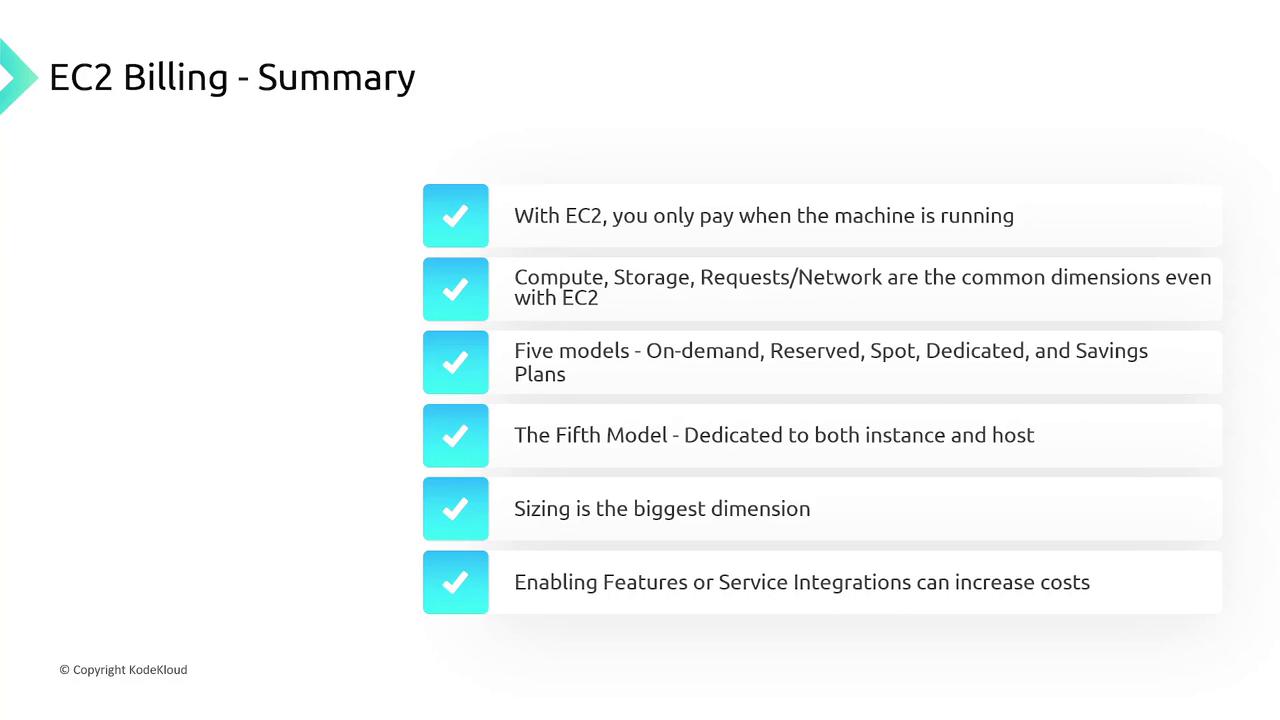Click the word 'Summary' in the slide heading

click(x=336, y=77)
